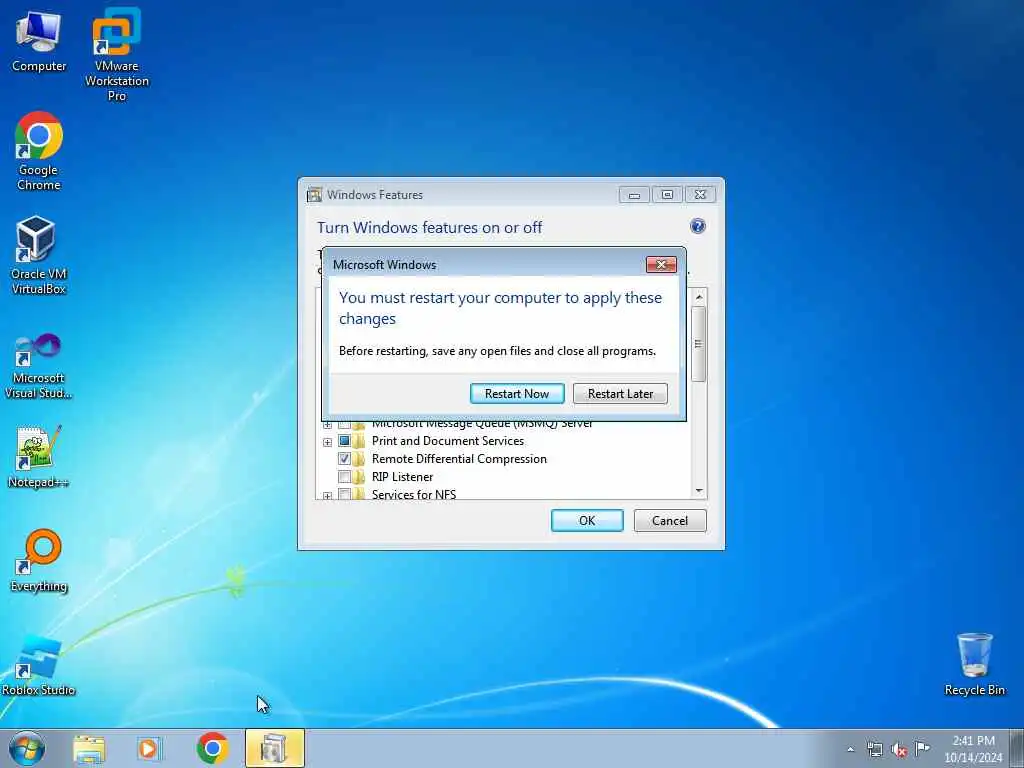Viewport: 1024px width, 768px height.
Task: Select the Services for NFS label
Action: point(414,494)
